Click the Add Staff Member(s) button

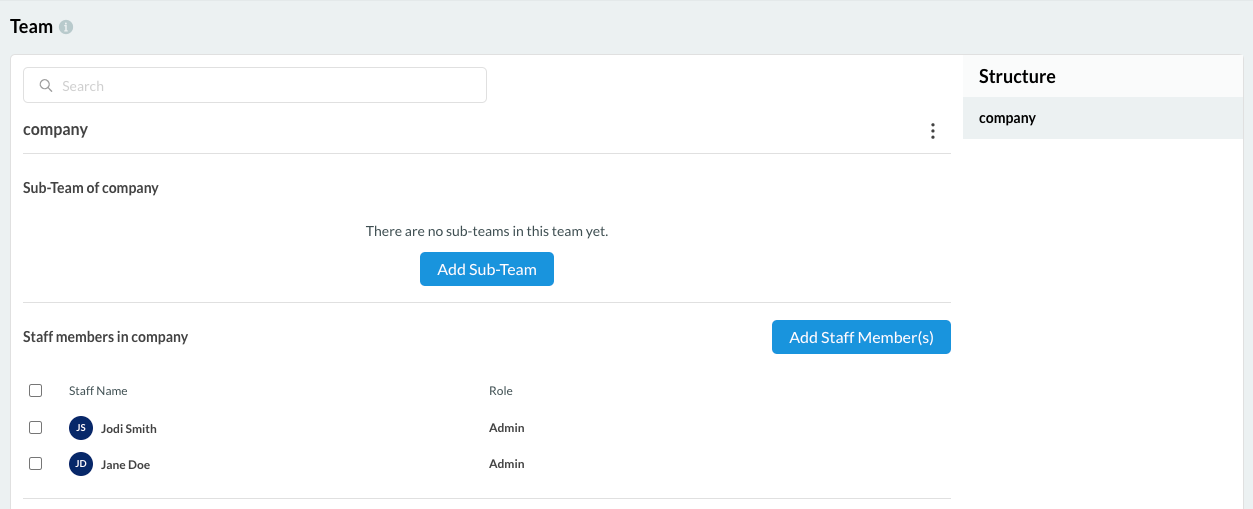(861, 337)
